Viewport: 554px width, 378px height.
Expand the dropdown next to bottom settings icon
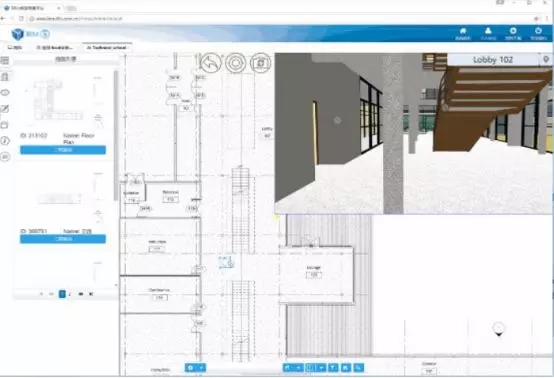pos(201,368)
